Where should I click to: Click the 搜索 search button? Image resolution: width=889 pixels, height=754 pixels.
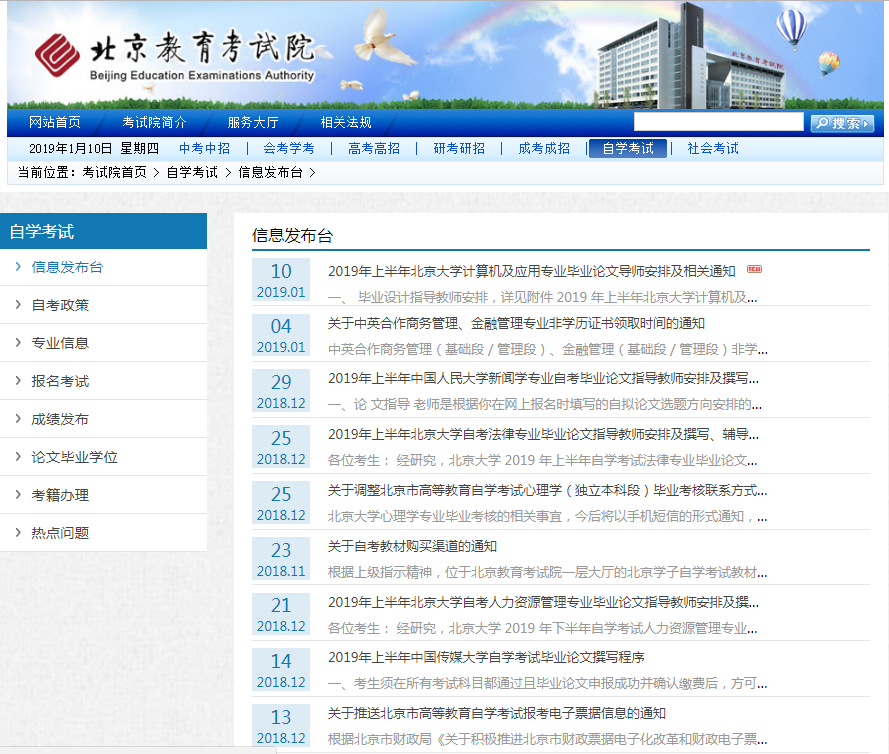(841, 123)
